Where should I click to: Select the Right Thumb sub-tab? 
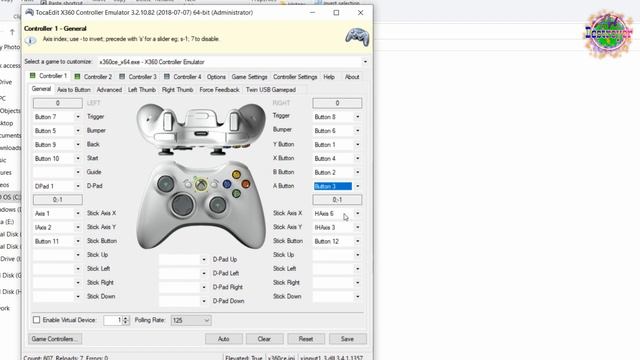click(x=177, y=90)
